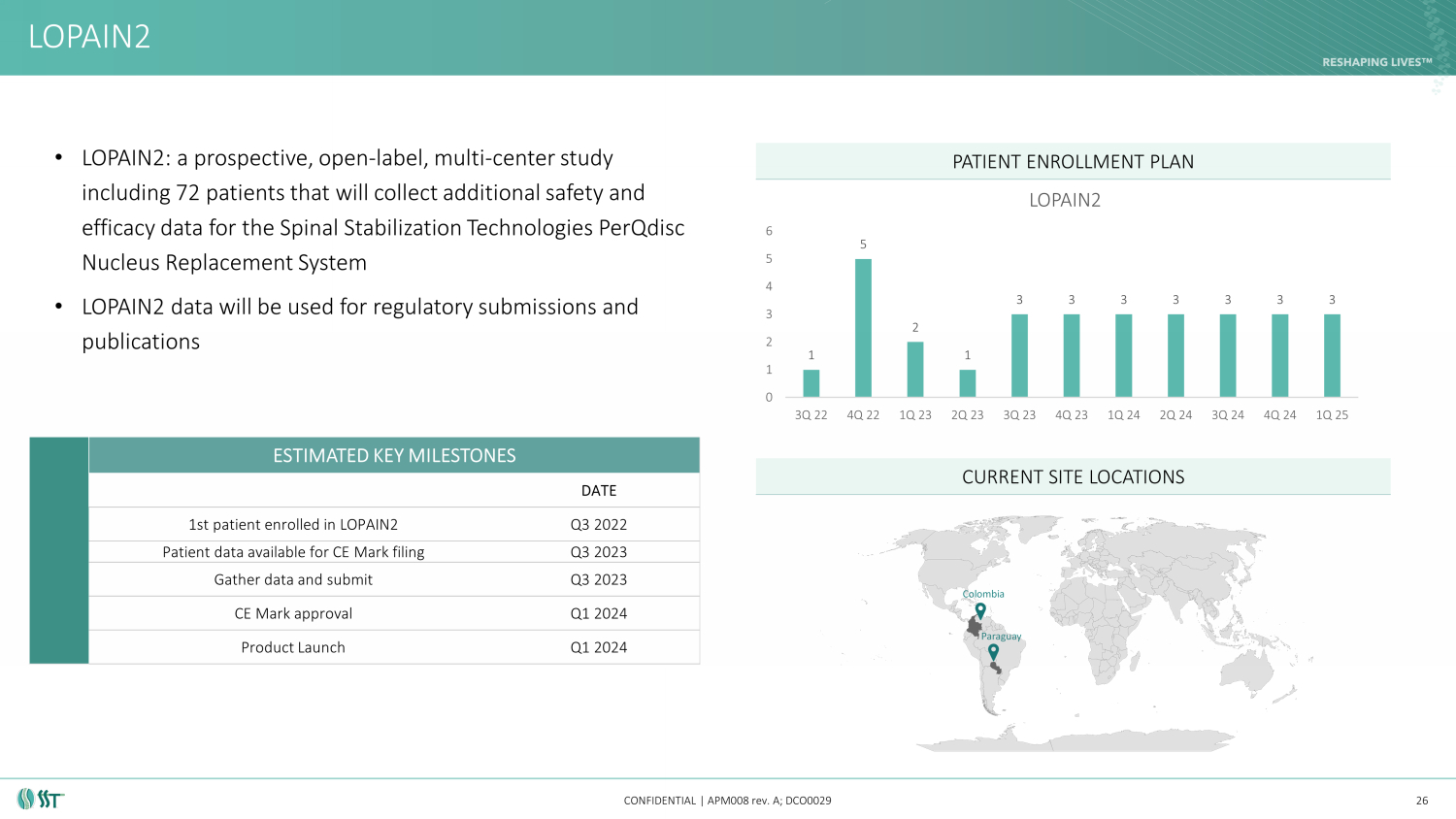Select the 1Q 23 enrollment bar
Screen dimensions: 1456x819
[x=915, y=370]
